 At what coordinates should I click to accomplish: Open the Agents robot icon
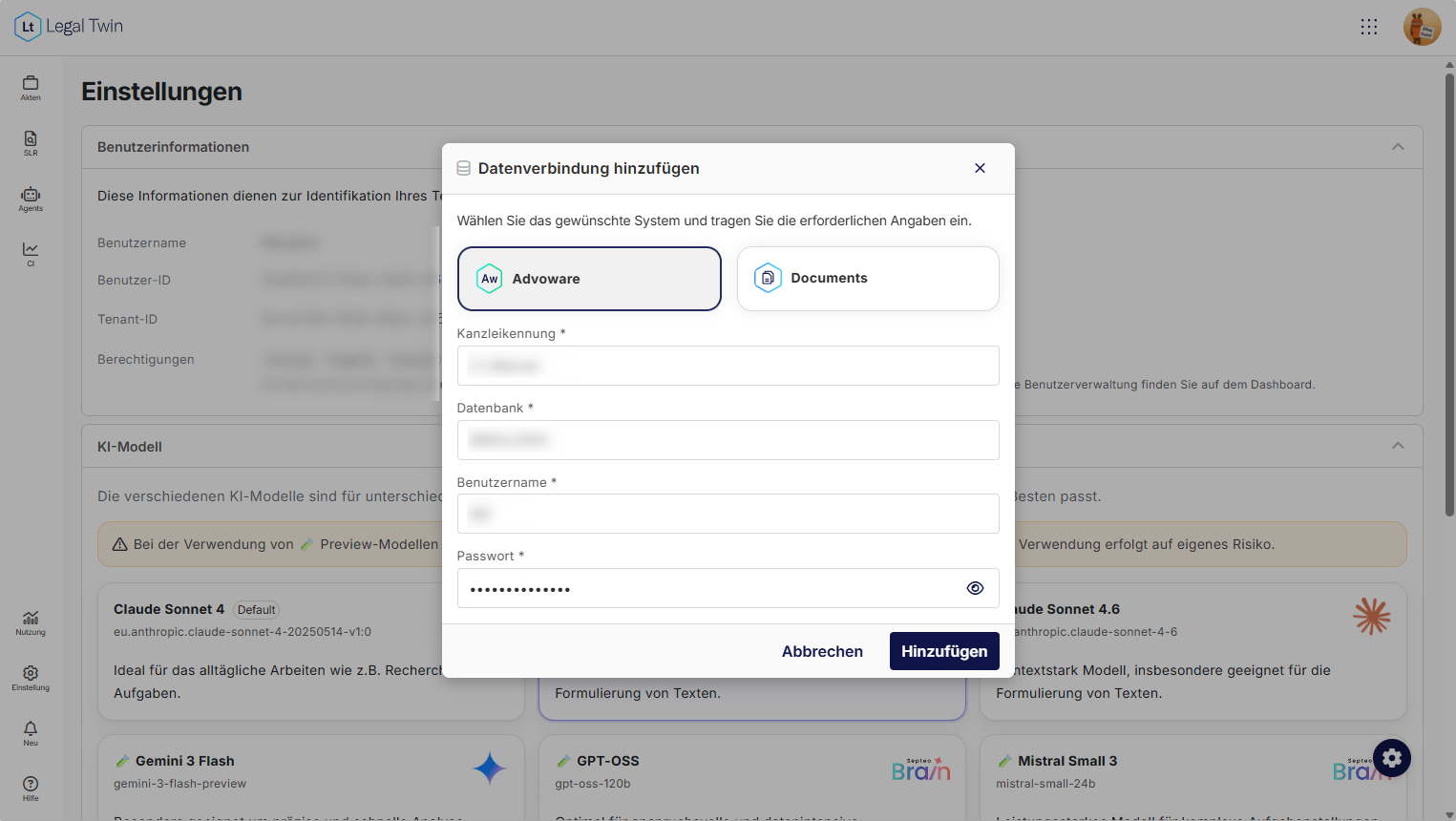pyautogui.click(x=31, y=199)
